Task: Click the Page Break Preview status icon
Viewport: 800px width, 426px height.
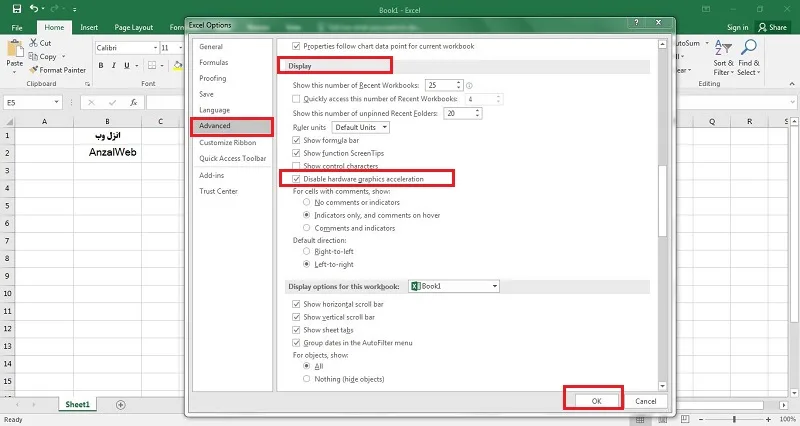Action: pyautogui.click(x=685, y=419)
